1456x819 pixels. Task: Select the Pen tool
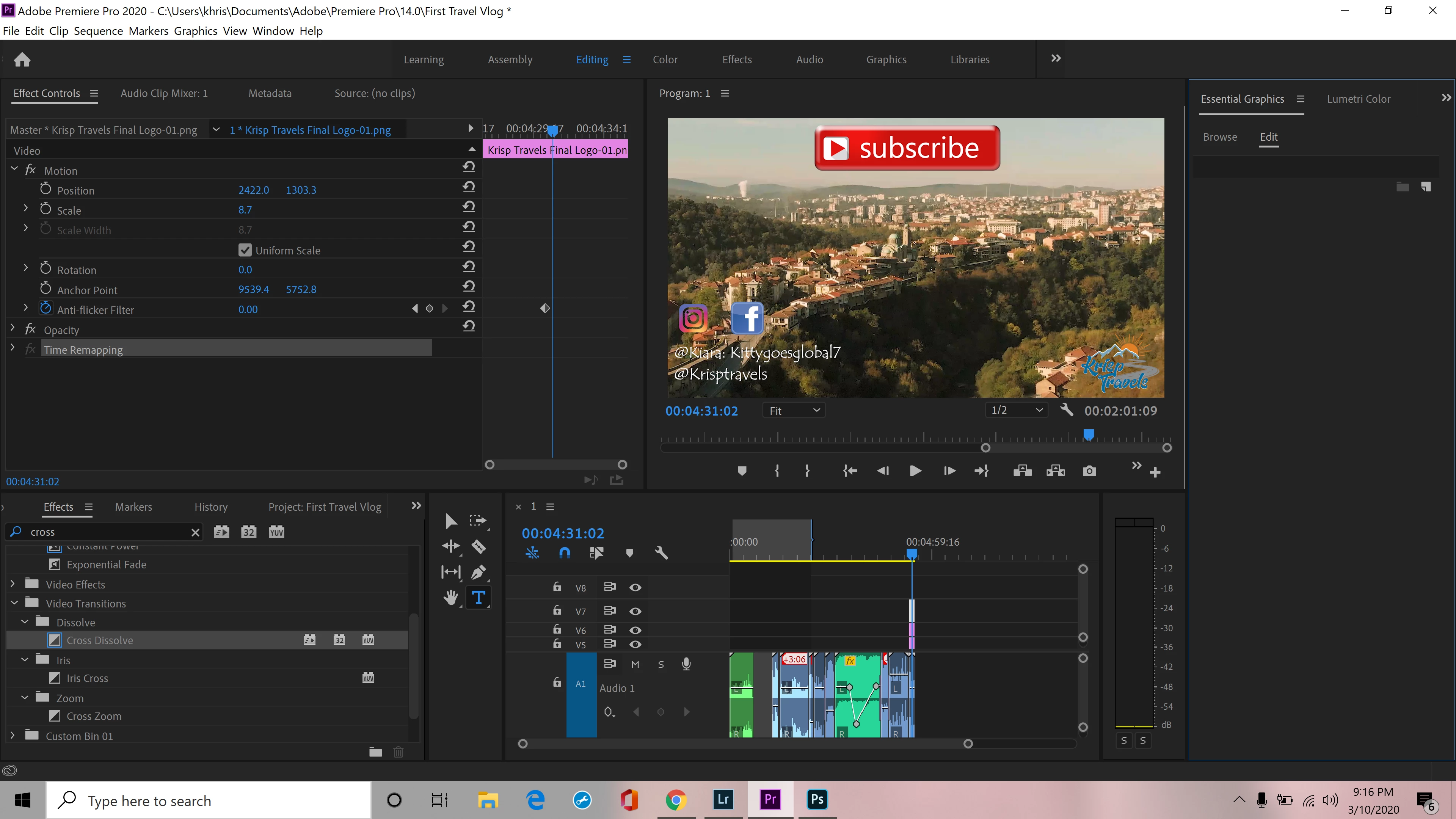[x=478, y=572]
